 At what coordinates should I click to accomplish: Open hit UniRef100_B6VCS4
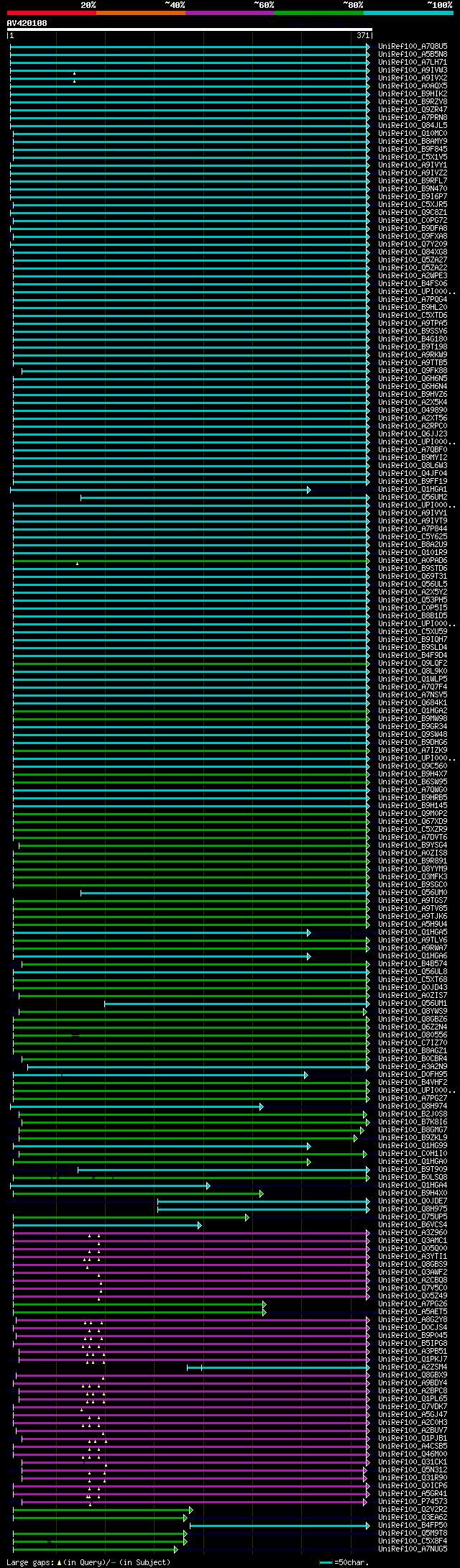coord(413,1224)
